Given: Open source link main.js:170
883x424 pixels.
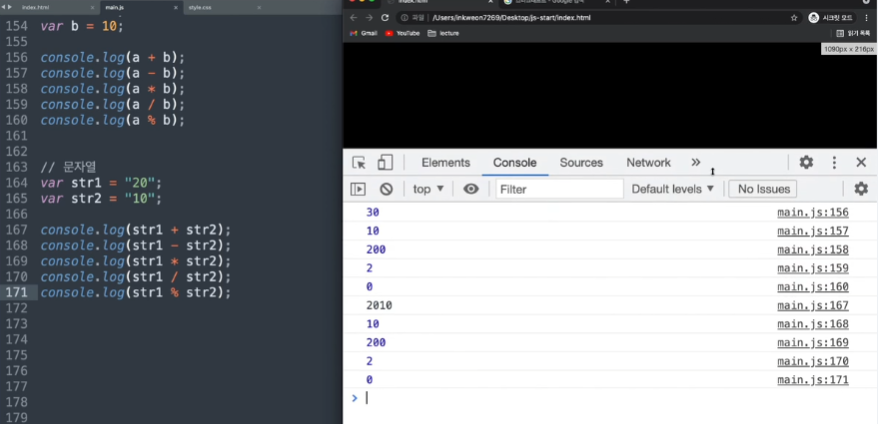Looking at the screenshot, I should tap(813, 361).
